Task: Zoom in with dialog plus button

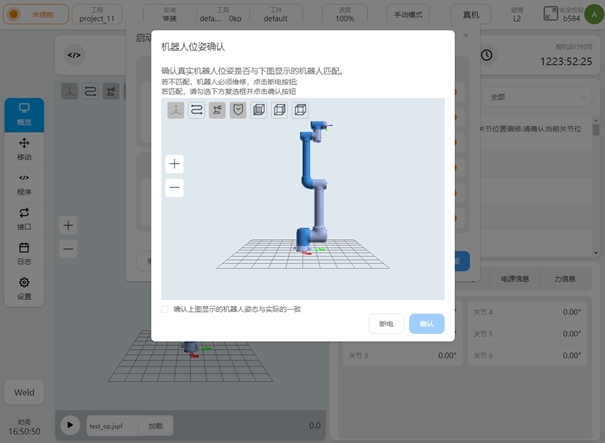Action: pos(175,164)
